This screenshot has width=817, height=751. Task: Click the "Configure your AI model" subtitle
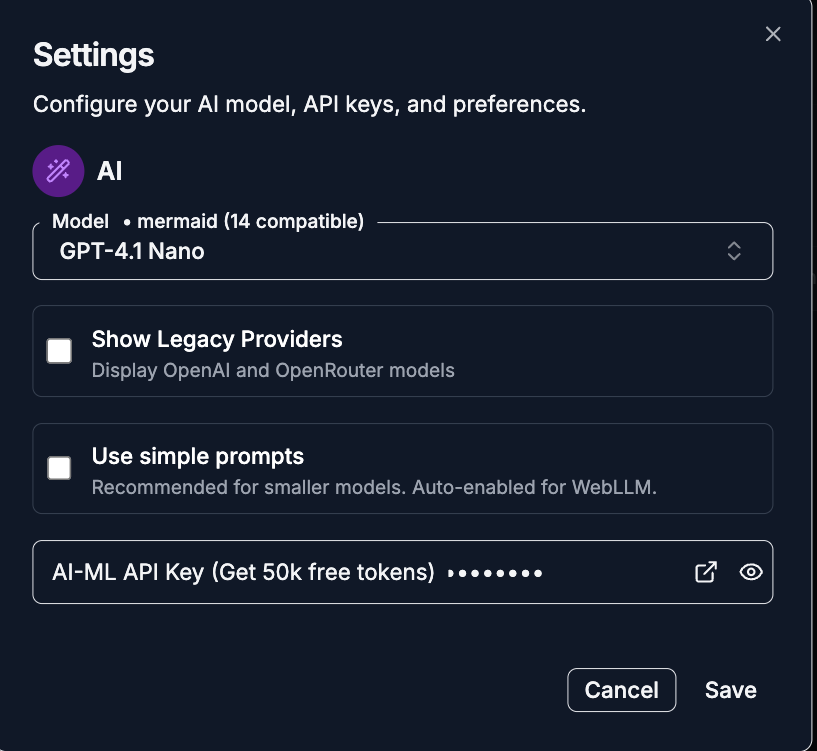(x=309, y=104)
